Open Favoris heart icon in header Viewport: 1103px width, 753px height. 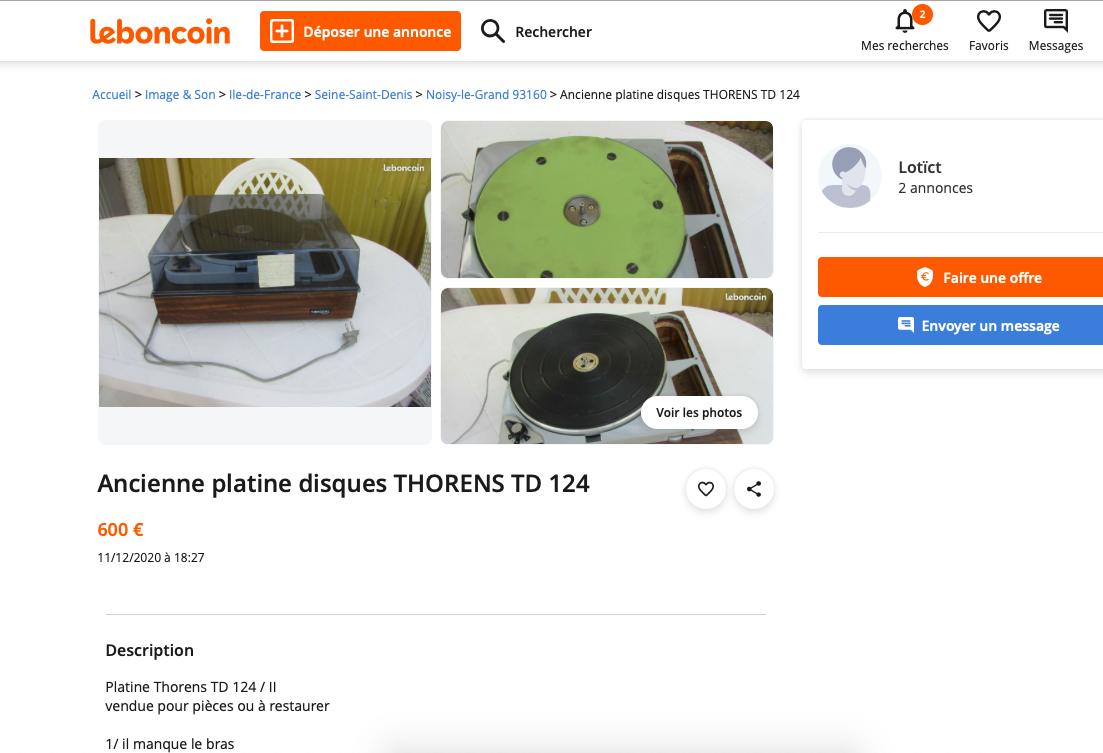coord(988,21)
